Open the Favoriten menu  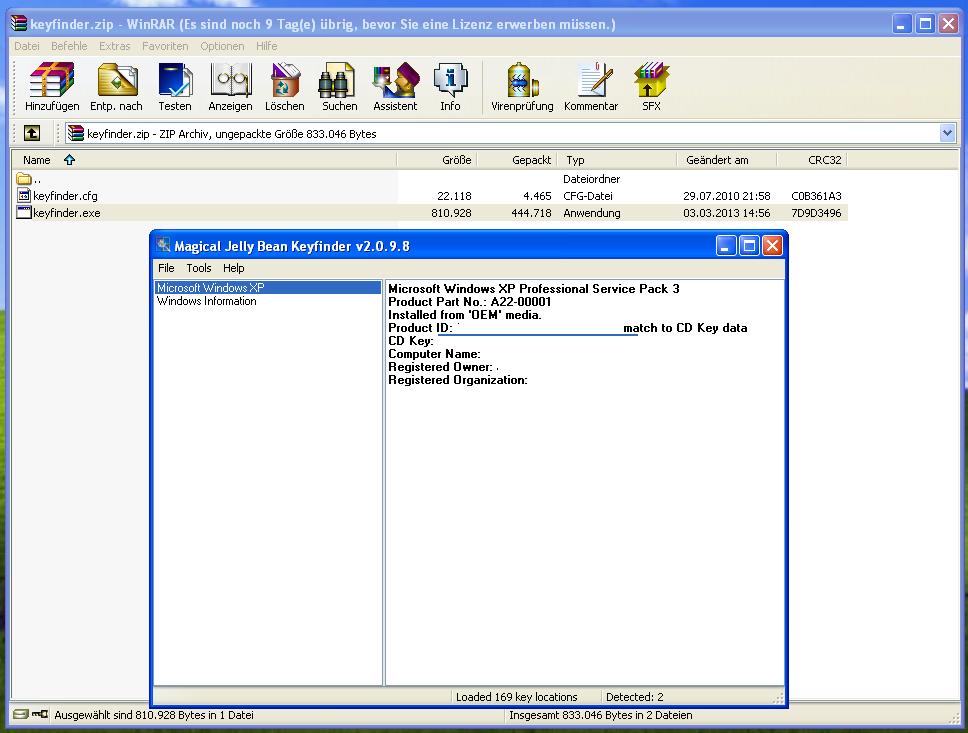165,46
